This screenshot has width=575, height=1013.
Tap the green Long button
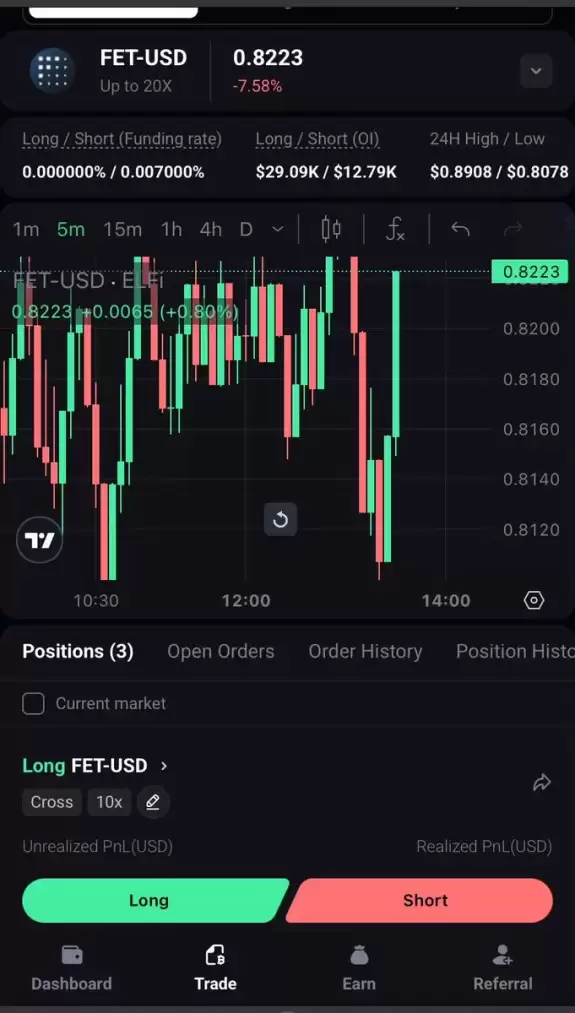(x=153, y=901)
